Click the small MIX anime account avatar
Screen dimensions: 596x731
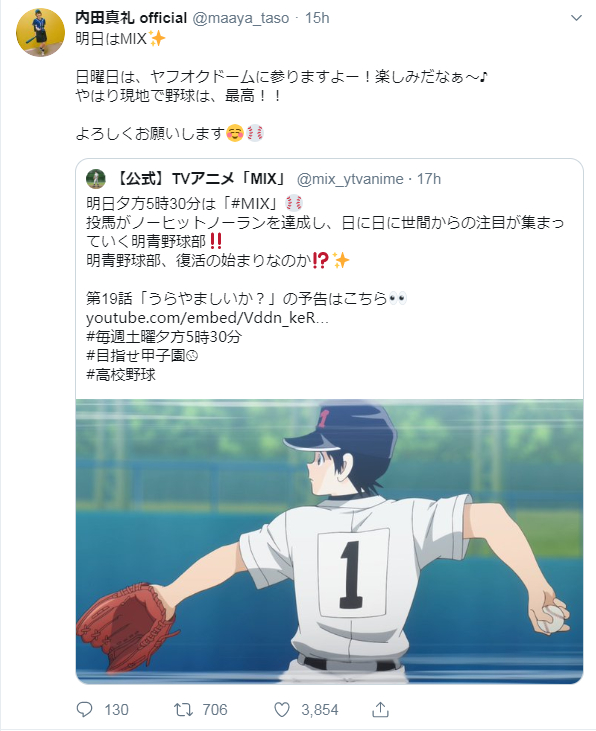pos(96,179)
